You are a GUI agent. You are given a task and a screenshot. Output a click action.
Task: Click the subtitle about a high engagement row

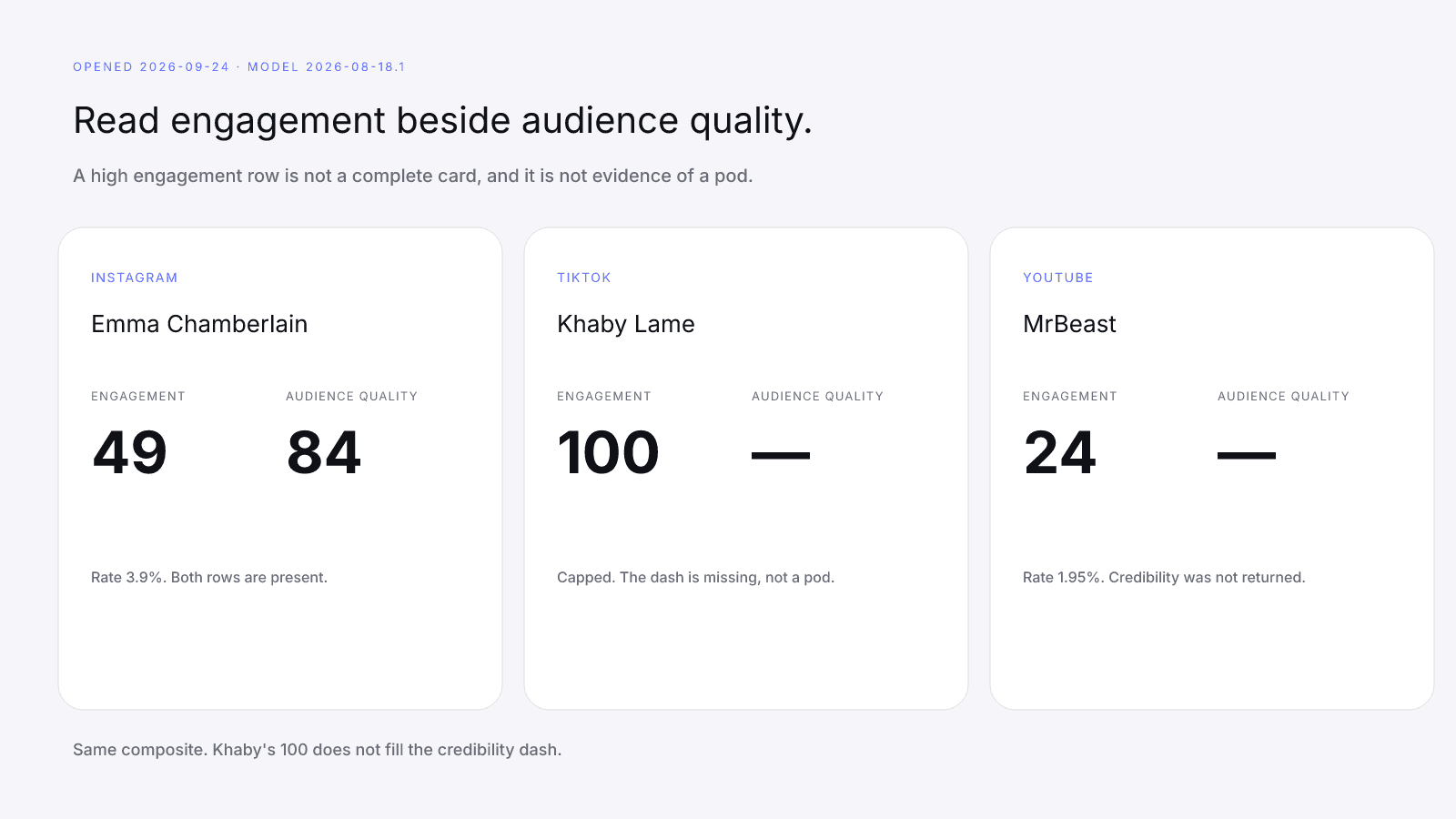413,176
